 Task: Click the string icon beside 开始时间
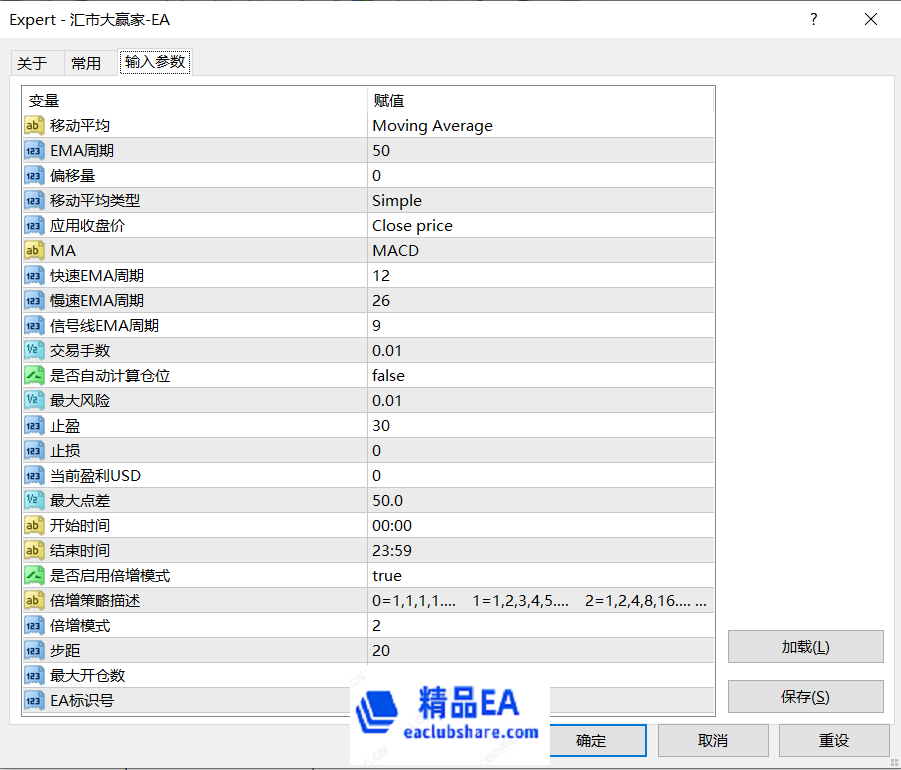pyautogui.click(x=34, y=526)
